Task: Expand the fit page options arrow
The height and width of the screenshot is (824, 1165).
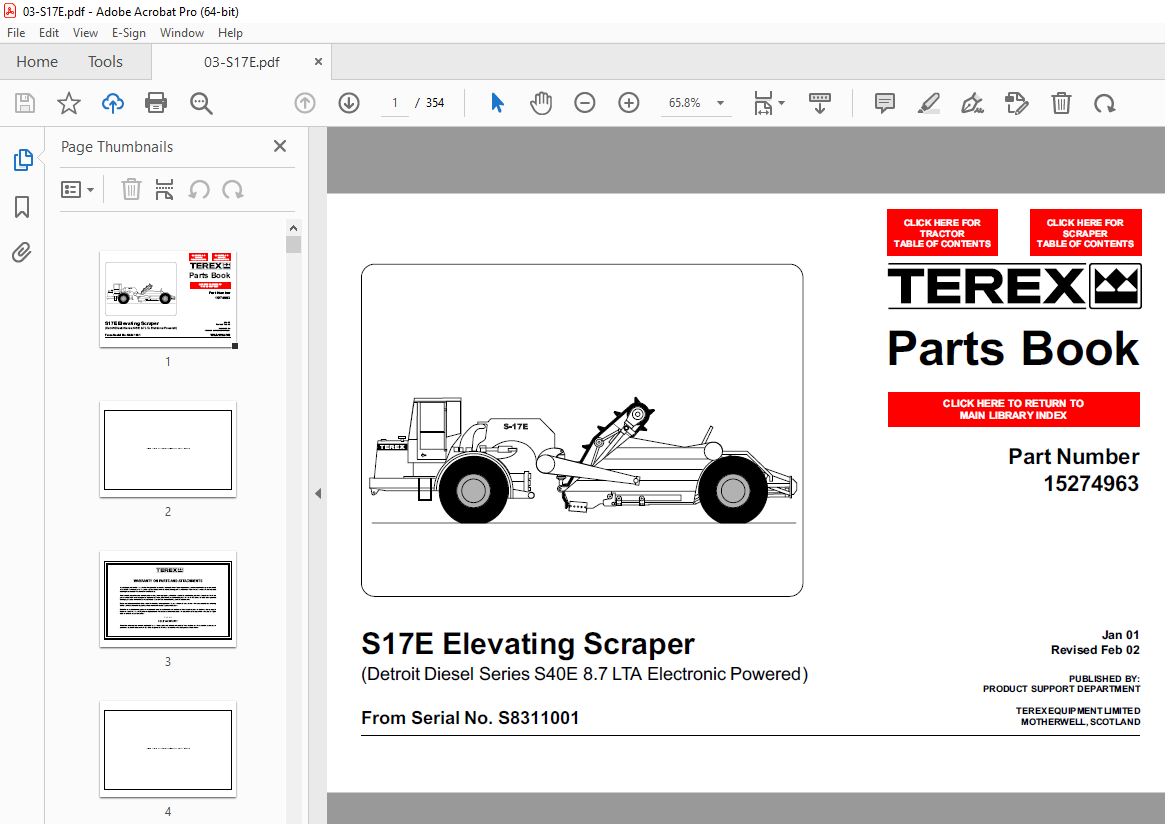Action: click(x=781, y=103)
